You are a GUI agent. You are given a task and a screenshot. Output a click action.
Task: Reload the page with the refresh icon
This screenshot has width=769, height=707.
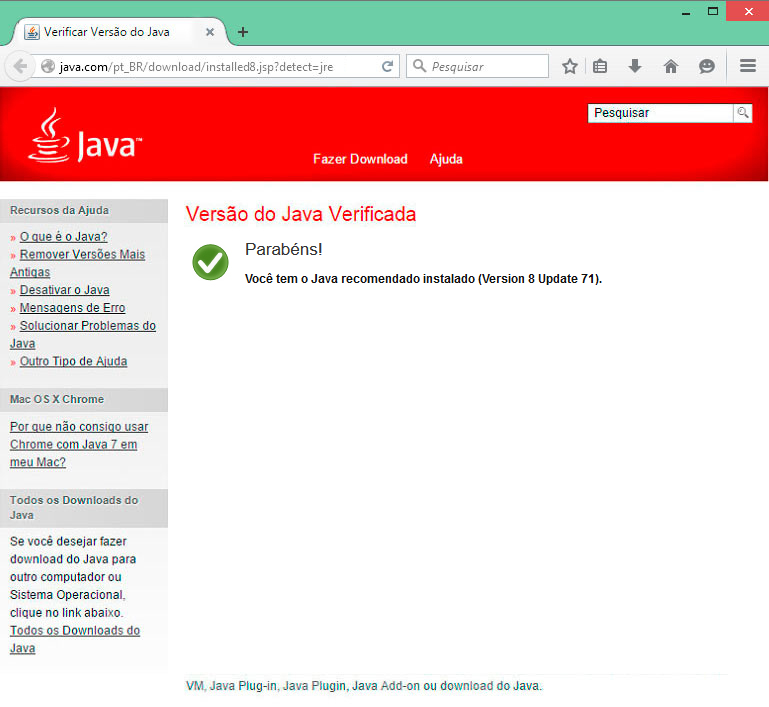(x=387, y=66)
